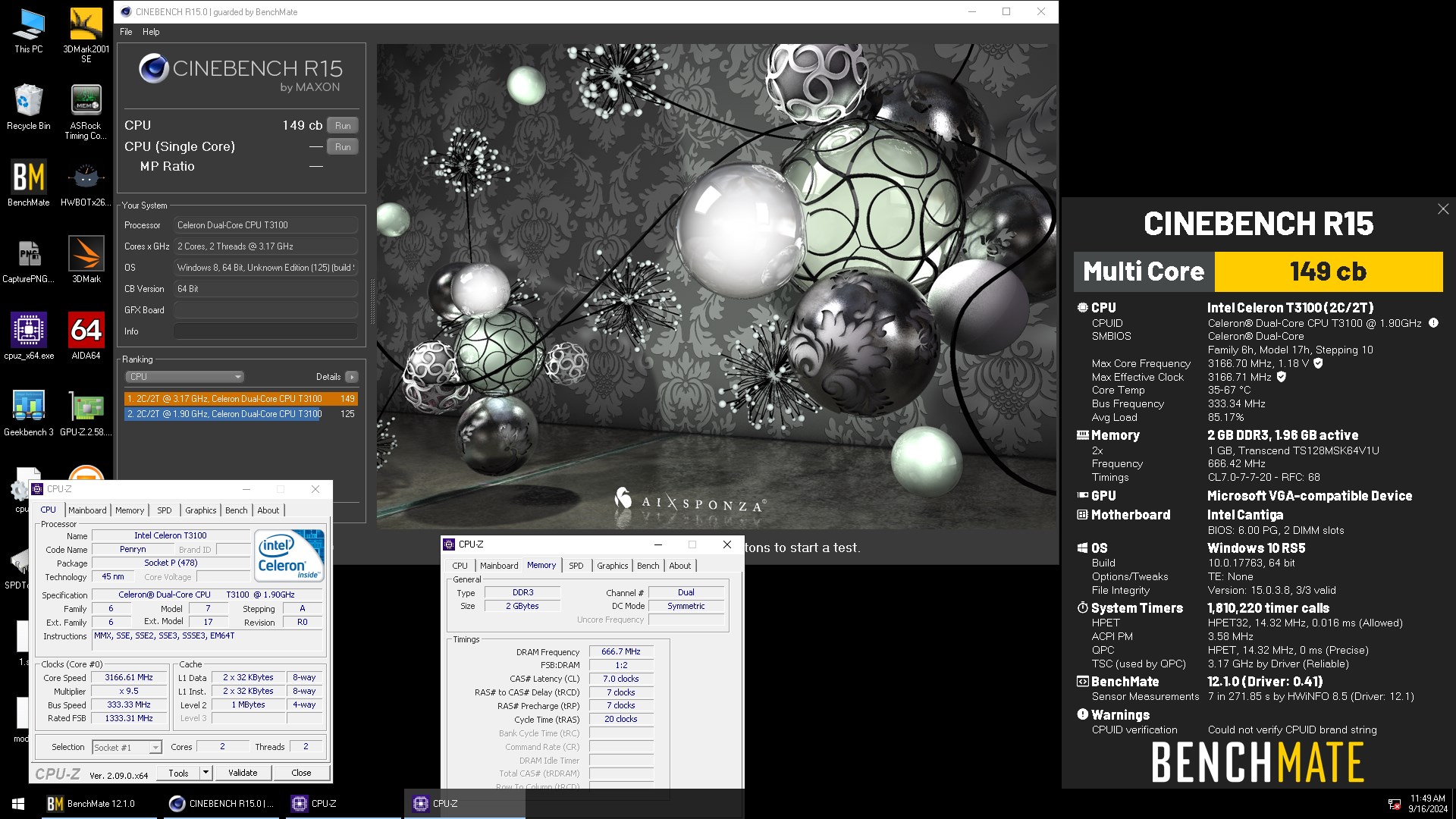The image size is (1456, 819).
Task: Open the BenchMate desktop shortcut
Action: click(x=29, y=183)
